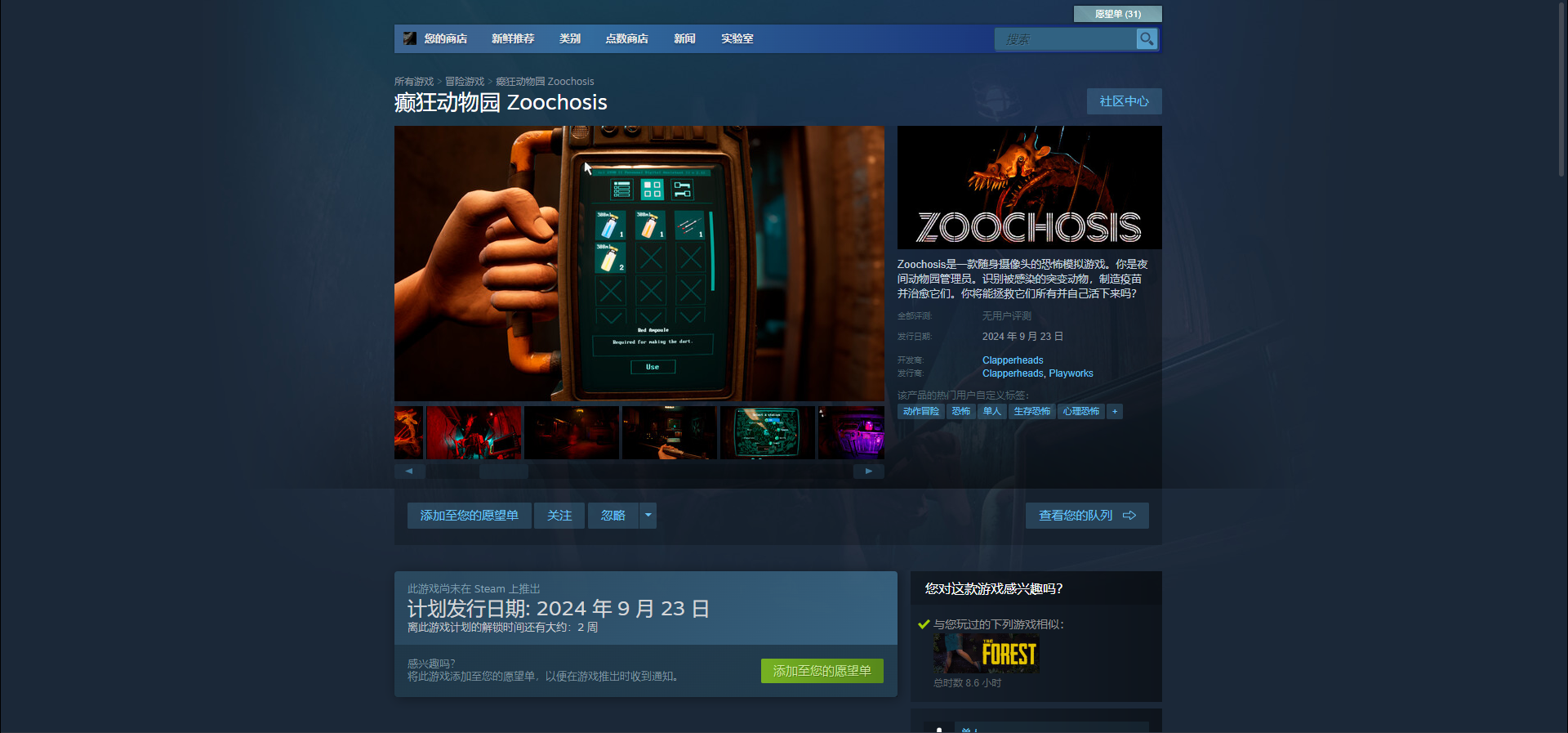The image size is (1568, 733).
Task: Select the red creature screenshot thumbnail
Action: click(x=474, y=432)
